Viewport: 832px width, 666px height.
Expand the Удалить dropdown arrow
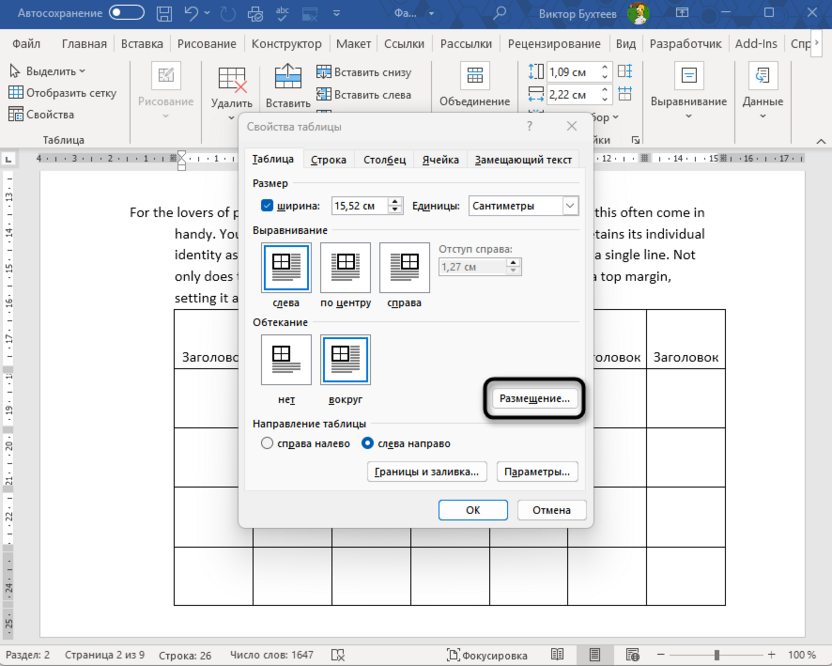(x=231, y=117)
